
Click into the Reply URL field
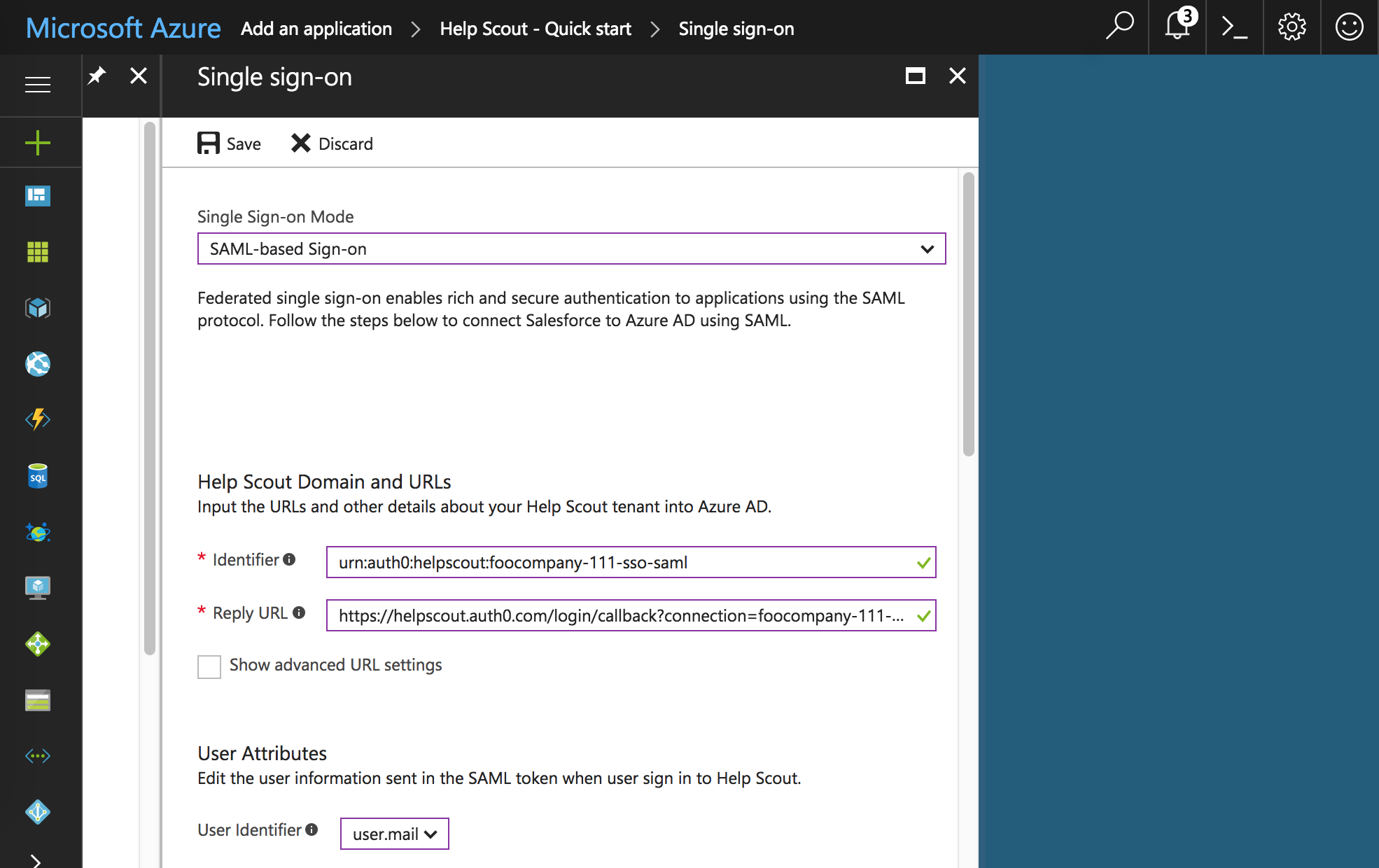(x=620, y=615)
